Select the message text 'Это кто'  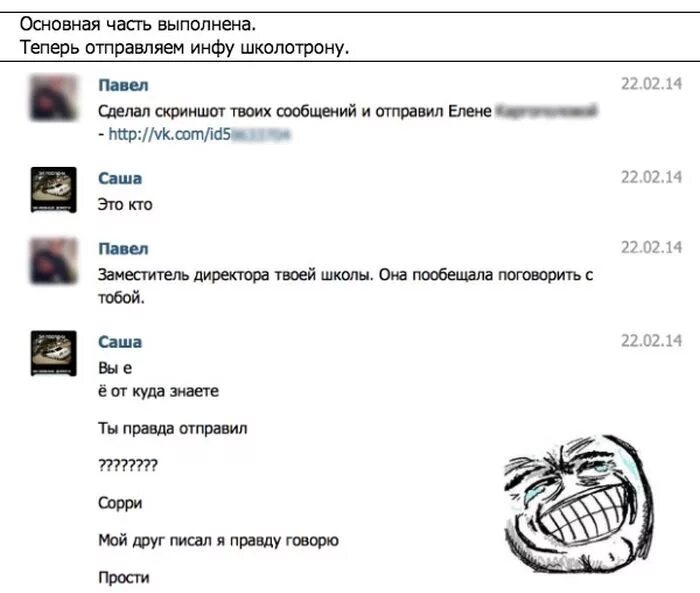125,204
